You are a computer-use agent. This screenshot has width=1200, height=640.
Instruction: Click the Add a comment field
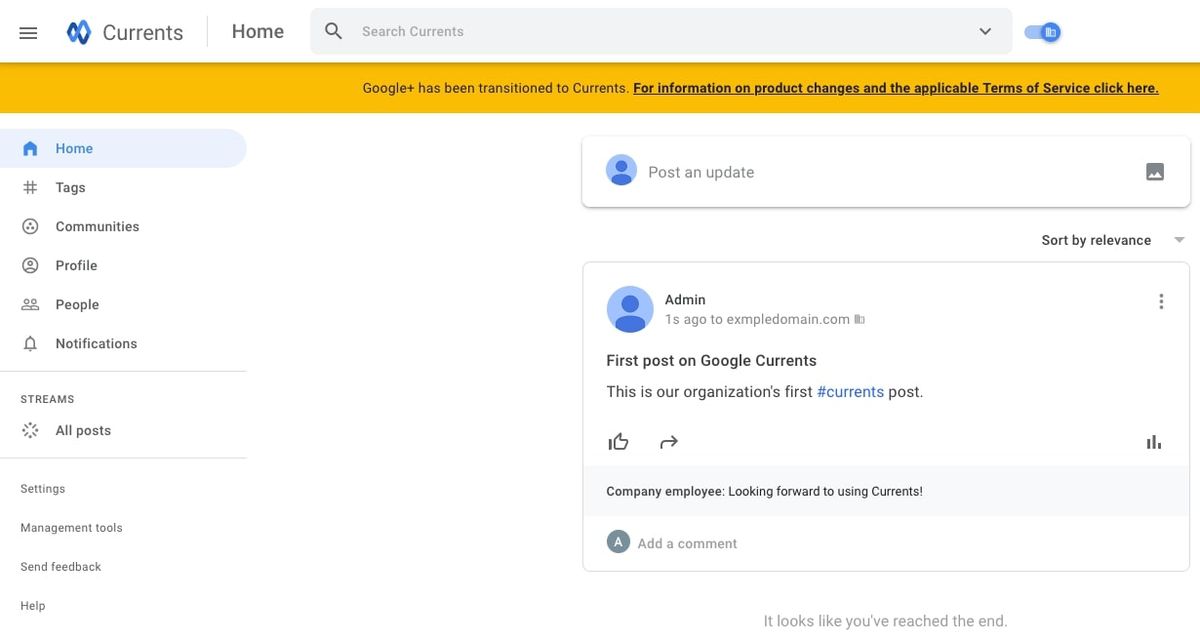(x=687, y=542)
